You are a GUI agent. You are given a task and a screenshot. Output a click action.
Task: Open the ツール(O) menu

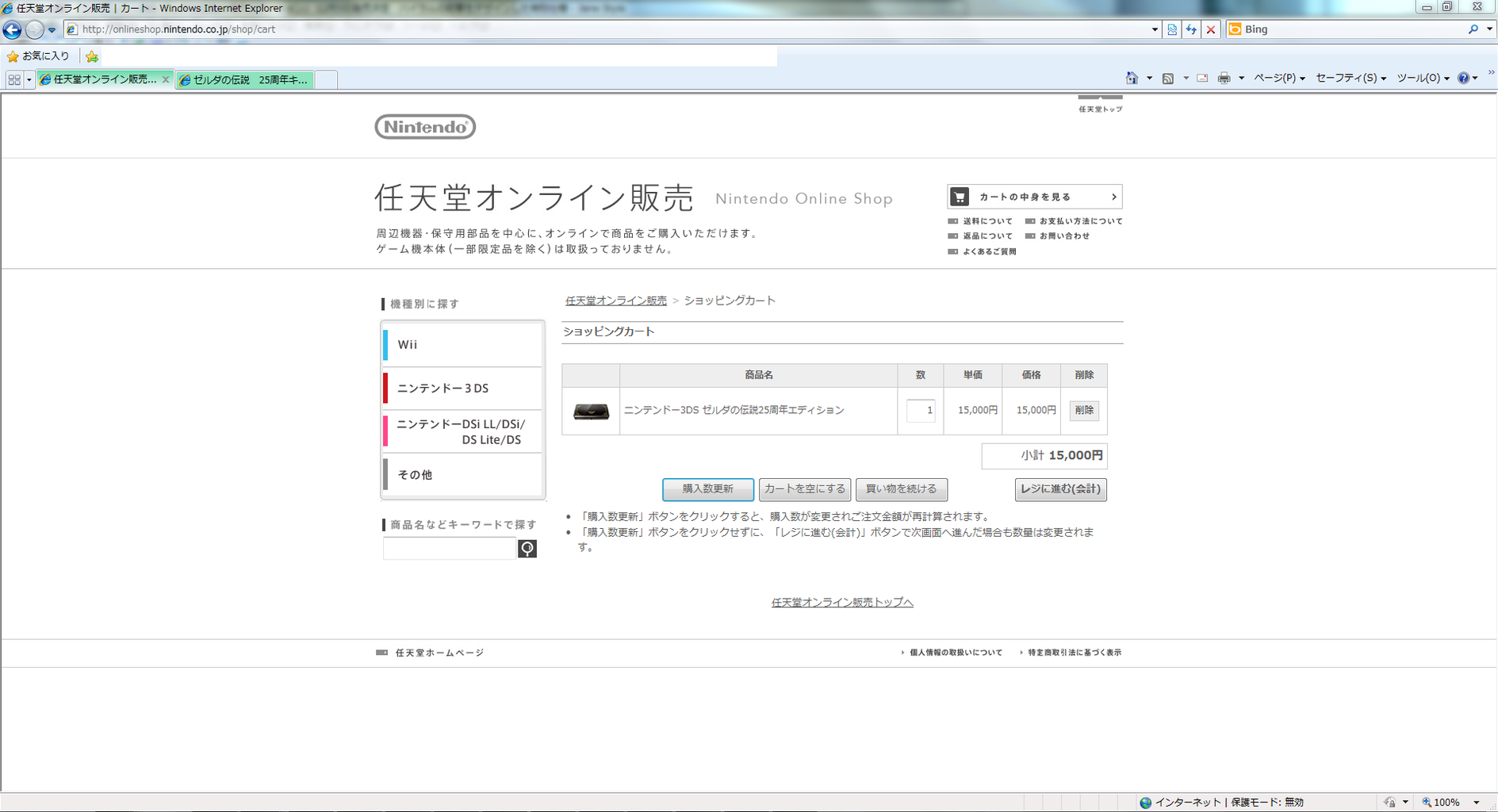tap(1423, 78)
